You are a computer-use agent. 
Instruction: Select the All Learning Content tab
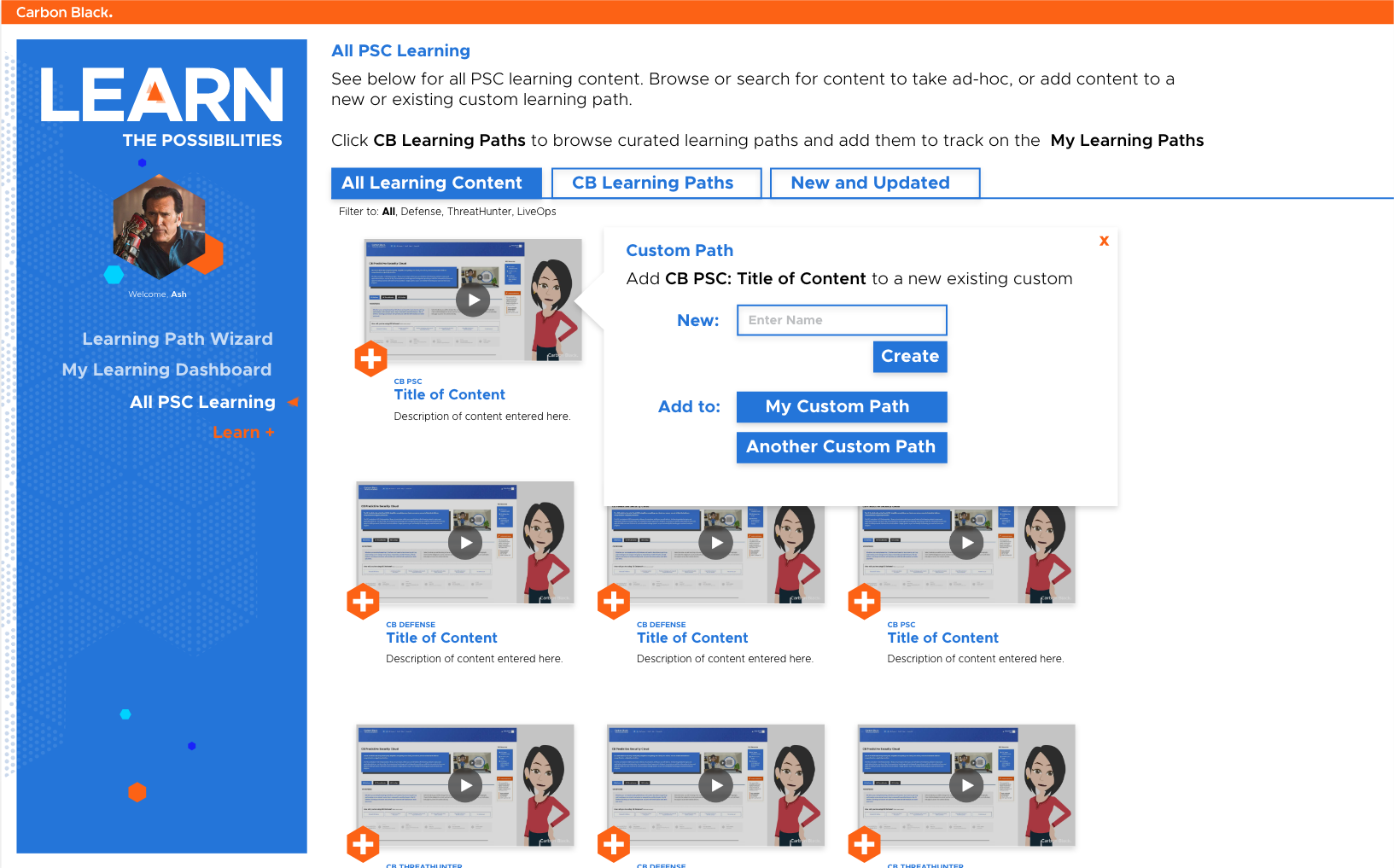tap(436, 183)
